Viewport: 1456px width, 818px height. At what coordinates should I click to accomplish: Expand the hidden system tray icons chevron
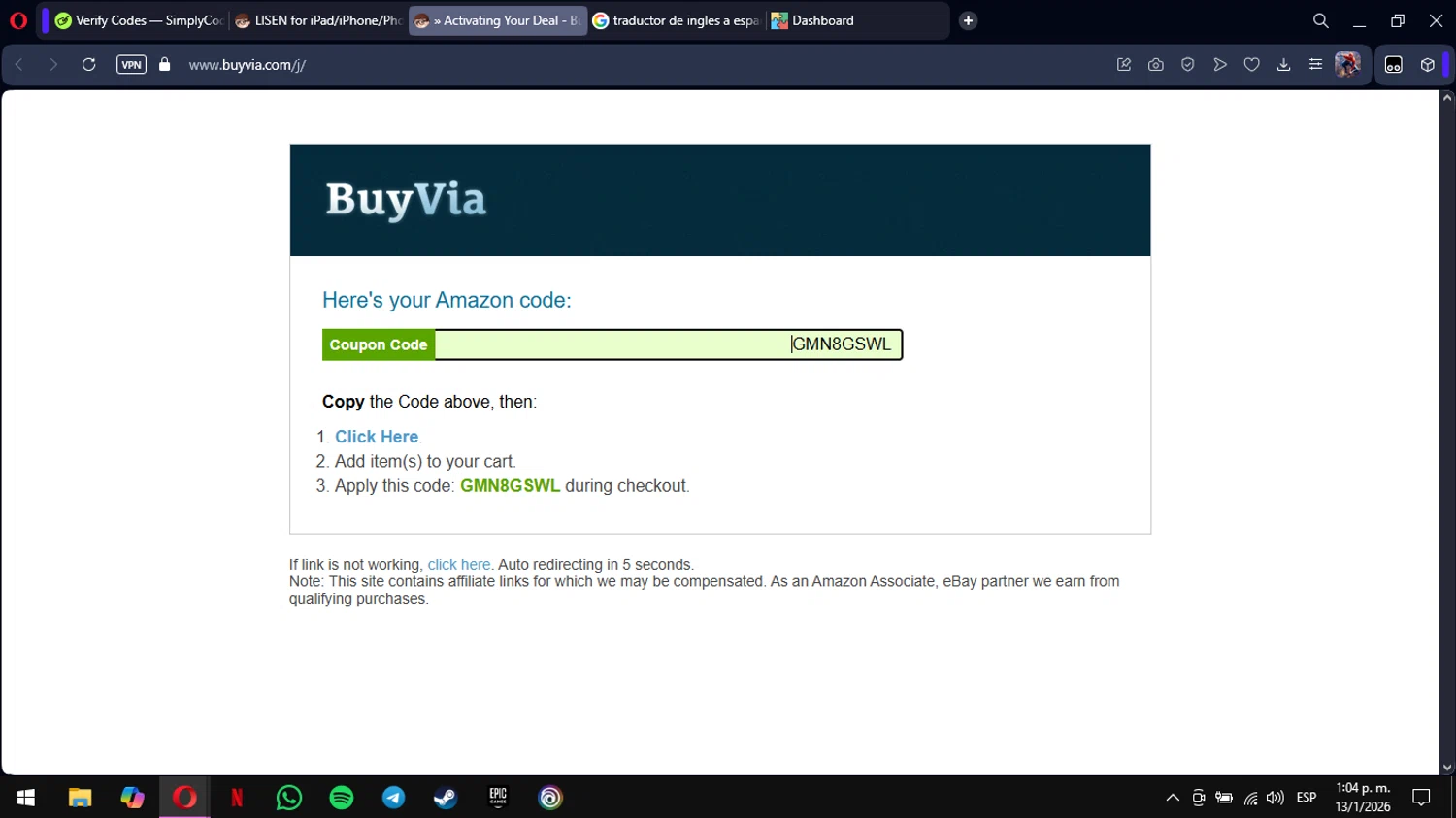point(1173,798)
